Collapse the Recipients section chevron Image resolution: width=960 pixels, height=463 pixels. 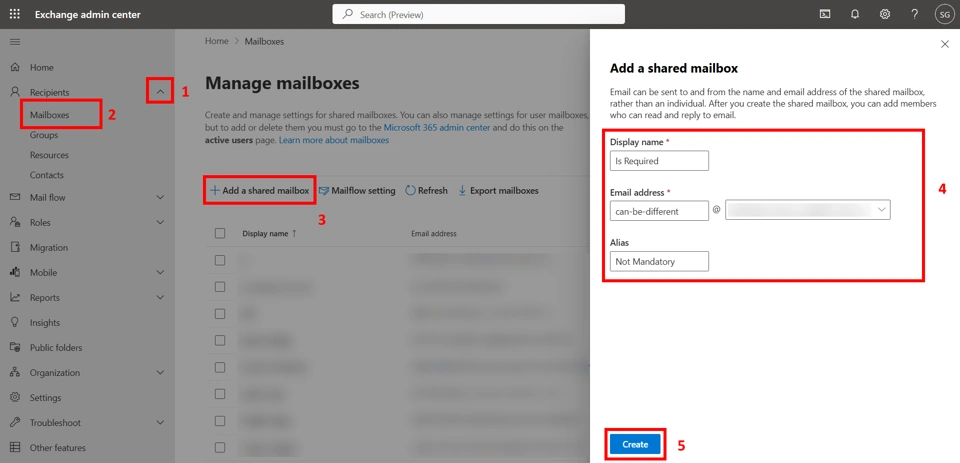(x=160, y=92)
